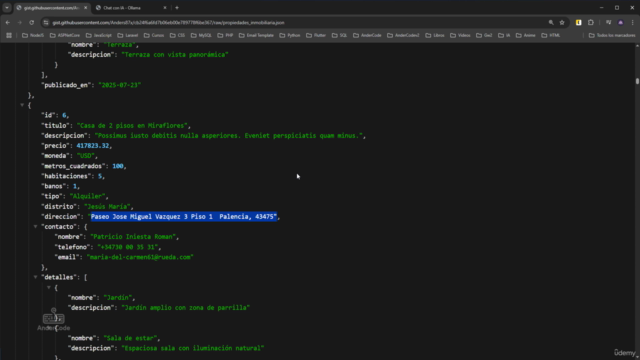
Task: Open the JavaScript bookmark folder
Action: [98, 36]
